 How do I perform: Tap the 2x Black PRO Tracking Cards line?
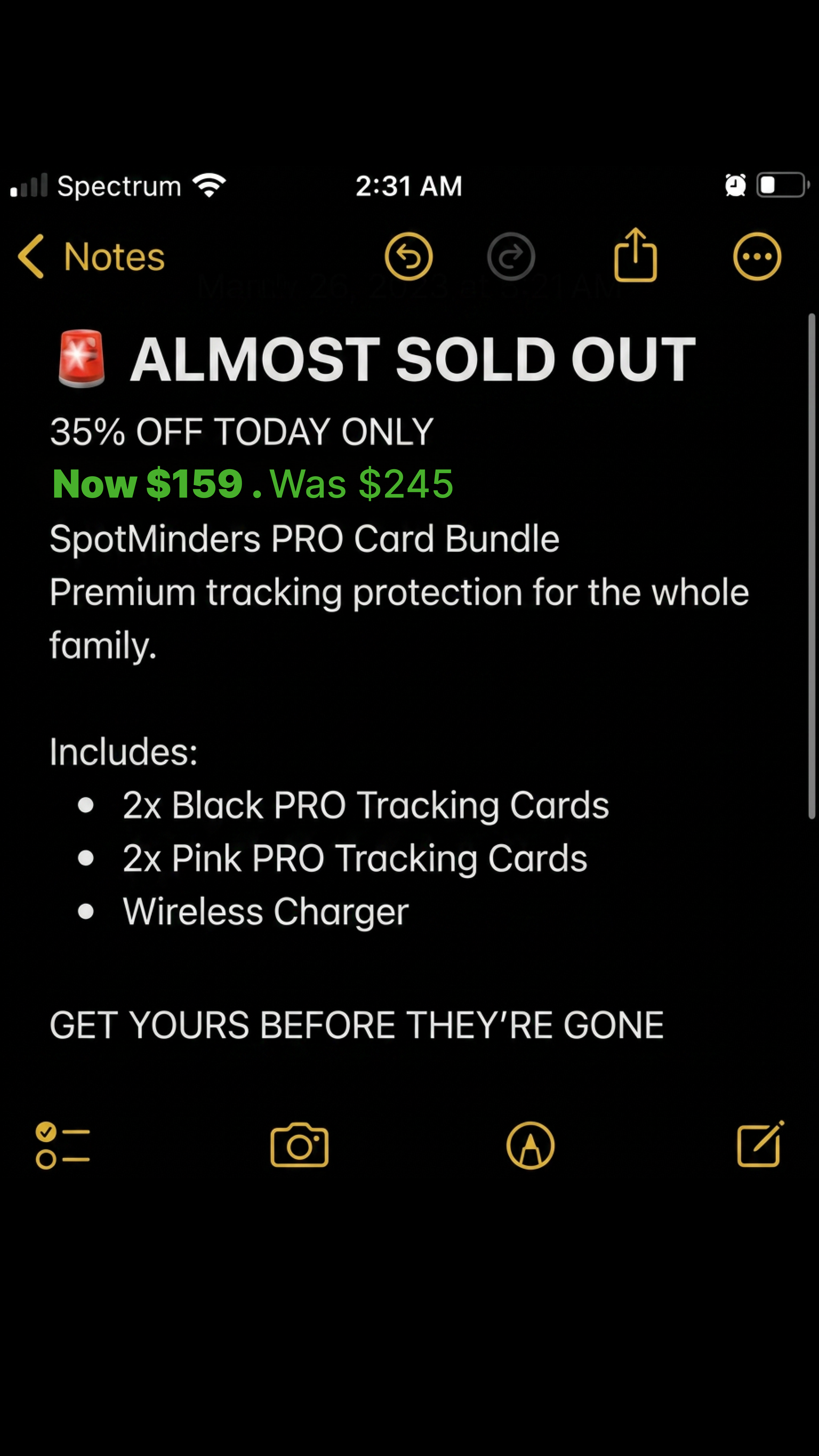(366, 805)
